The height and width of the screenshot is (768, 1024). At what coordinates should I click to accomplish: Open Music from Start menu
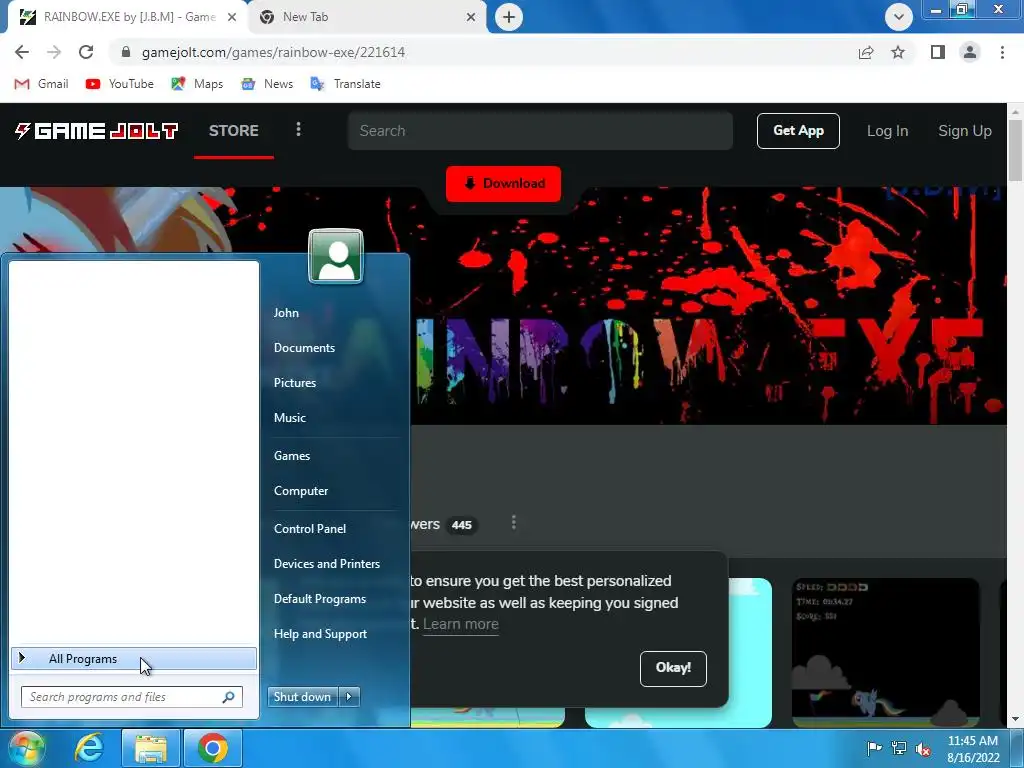(x=289, y=418)
